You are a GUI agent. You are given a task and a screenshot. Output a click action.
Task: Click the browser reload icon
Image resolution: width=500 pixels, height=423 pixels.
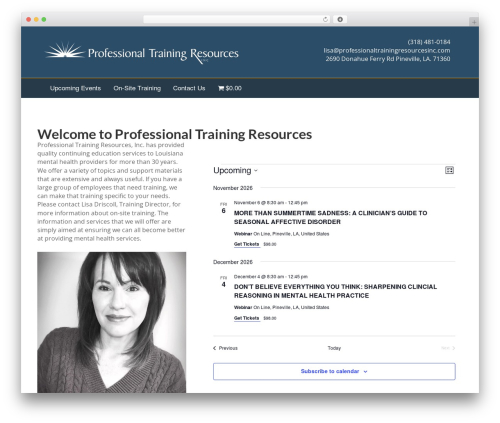coord(325,19)
